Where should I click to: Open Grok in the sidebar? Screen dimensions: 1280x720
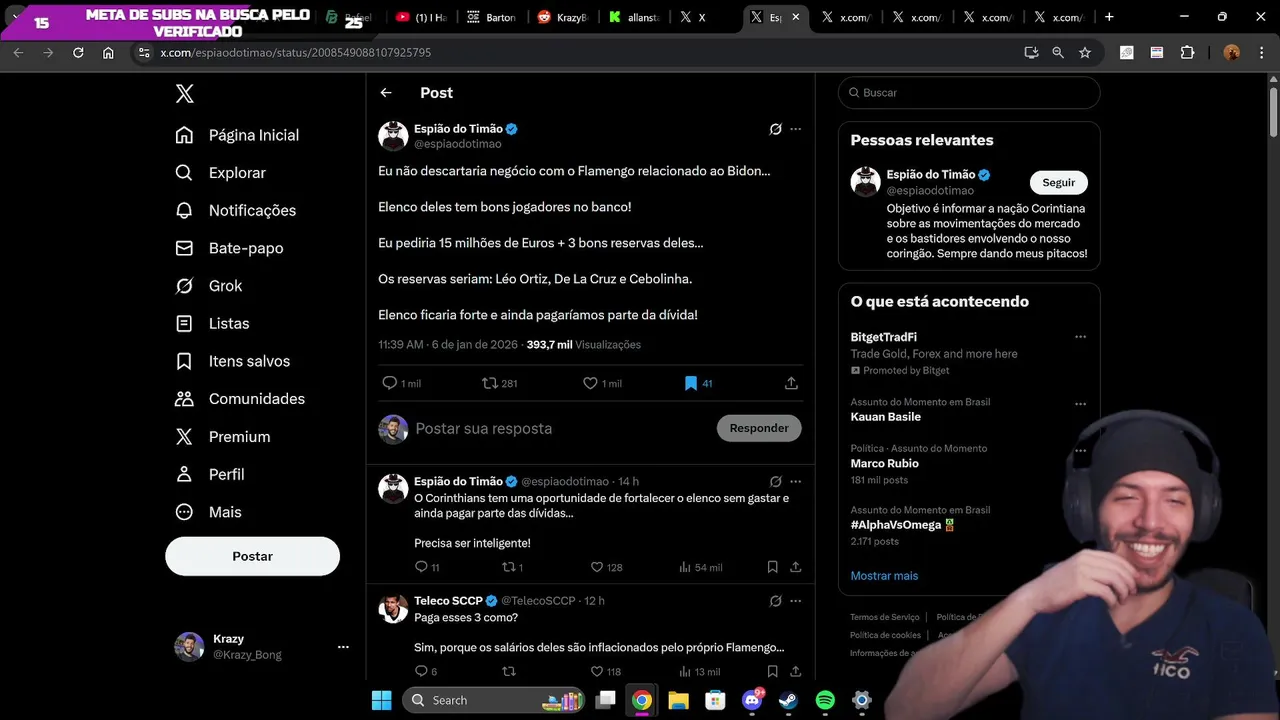click(x=208, y=286)
